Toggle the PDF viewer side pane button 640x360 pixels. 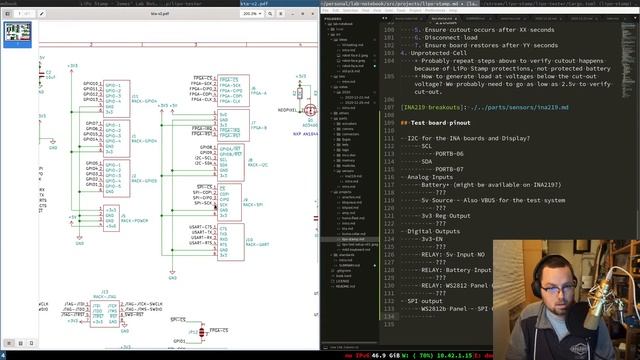click(x=7, y=13)
